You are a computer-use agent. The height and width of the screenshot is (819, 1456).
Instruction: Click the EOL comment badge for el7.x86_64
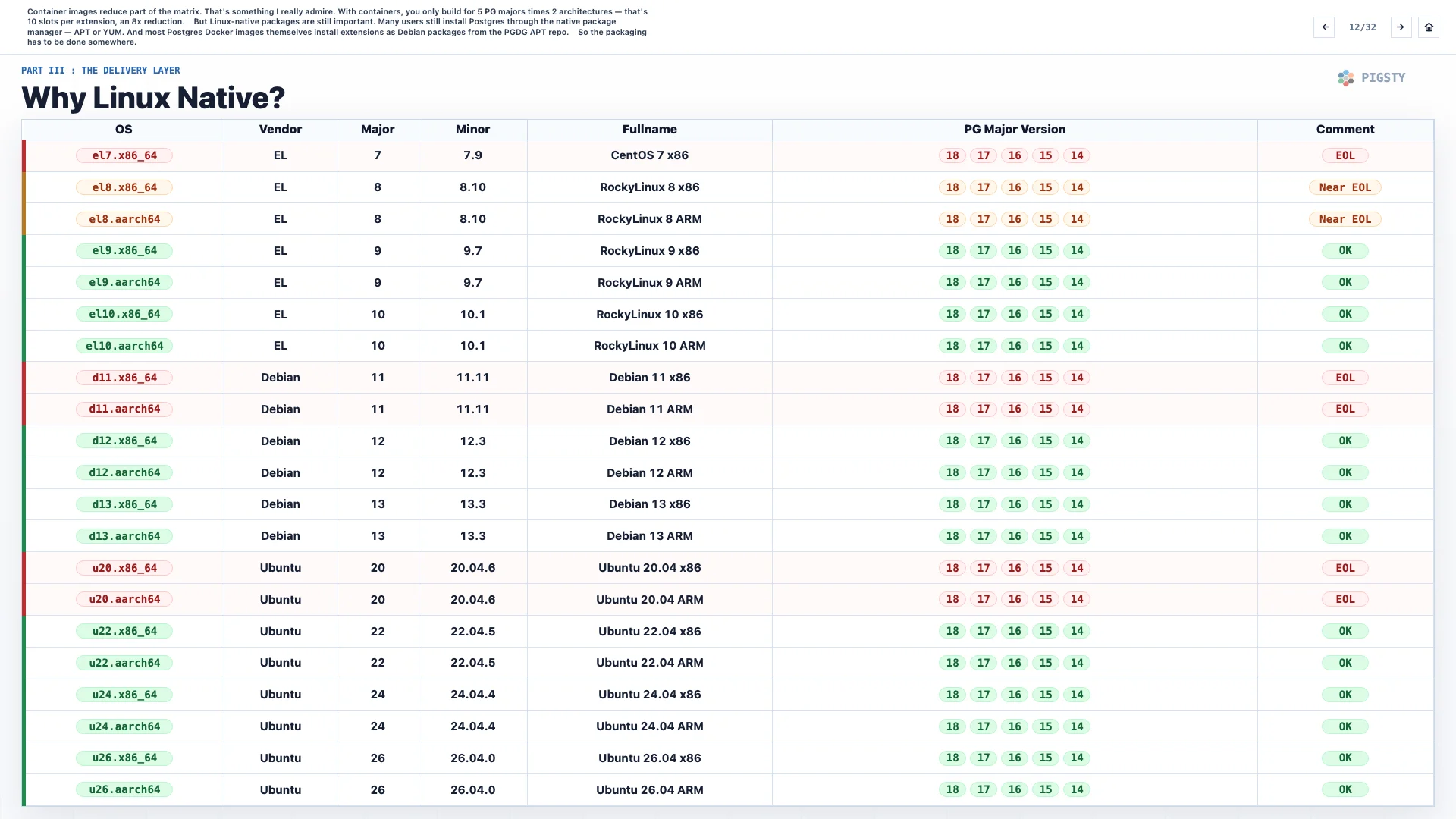click(1345, 155)
